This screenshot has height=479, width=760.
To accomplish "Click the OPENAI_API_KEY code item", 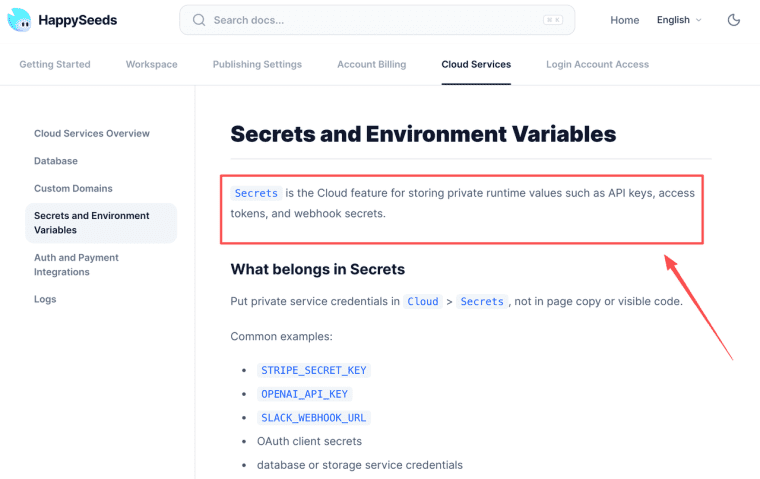I will tap(304, 394).
